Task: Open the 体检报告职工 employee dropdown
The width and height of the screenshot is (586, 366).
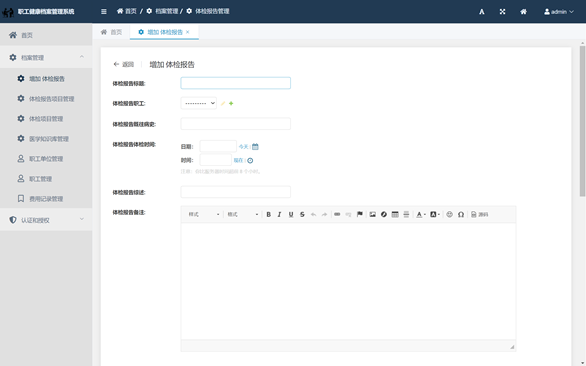Action: tap(198, 103)
